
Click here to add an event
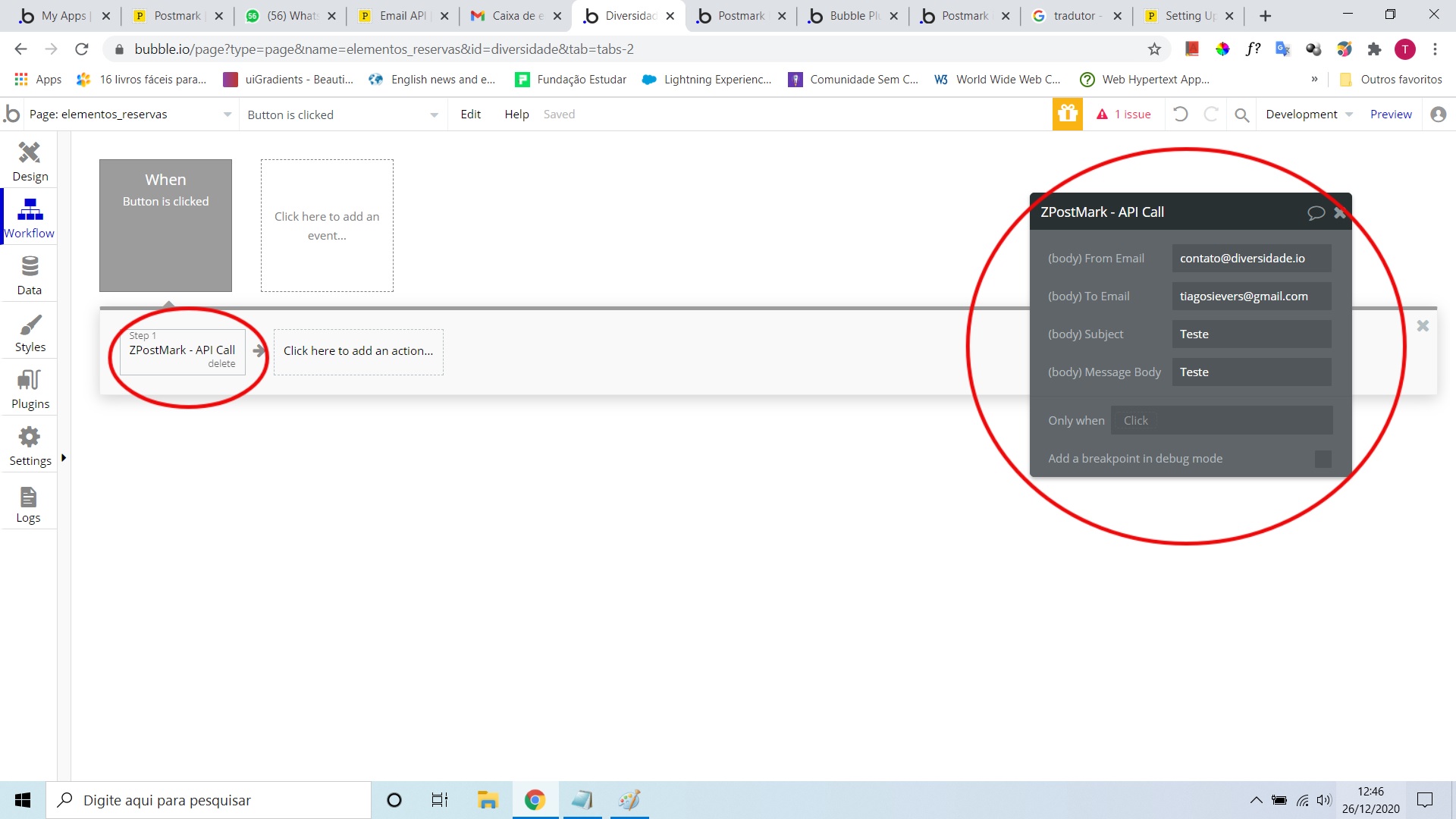327,225
